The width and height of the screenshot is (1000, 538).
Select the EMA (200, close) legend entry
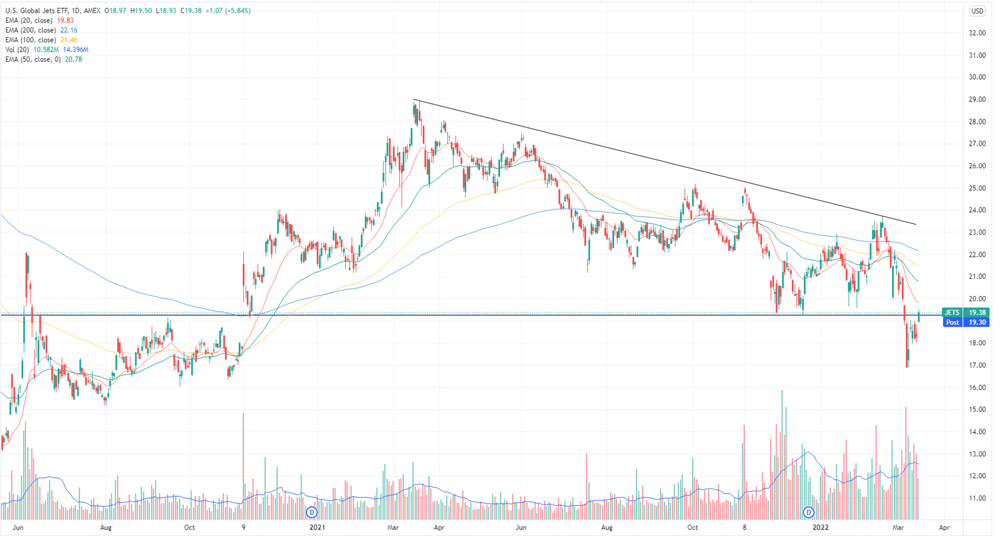pyautogui.click(x=31, y=30)
